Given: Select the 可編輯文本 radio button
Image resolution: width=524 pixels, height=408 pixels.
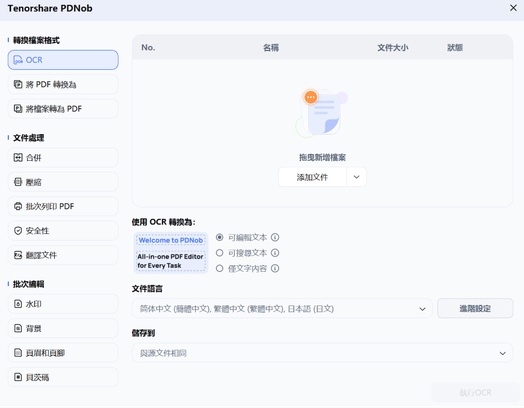Looking at the screenshot, I should (220, 238).
